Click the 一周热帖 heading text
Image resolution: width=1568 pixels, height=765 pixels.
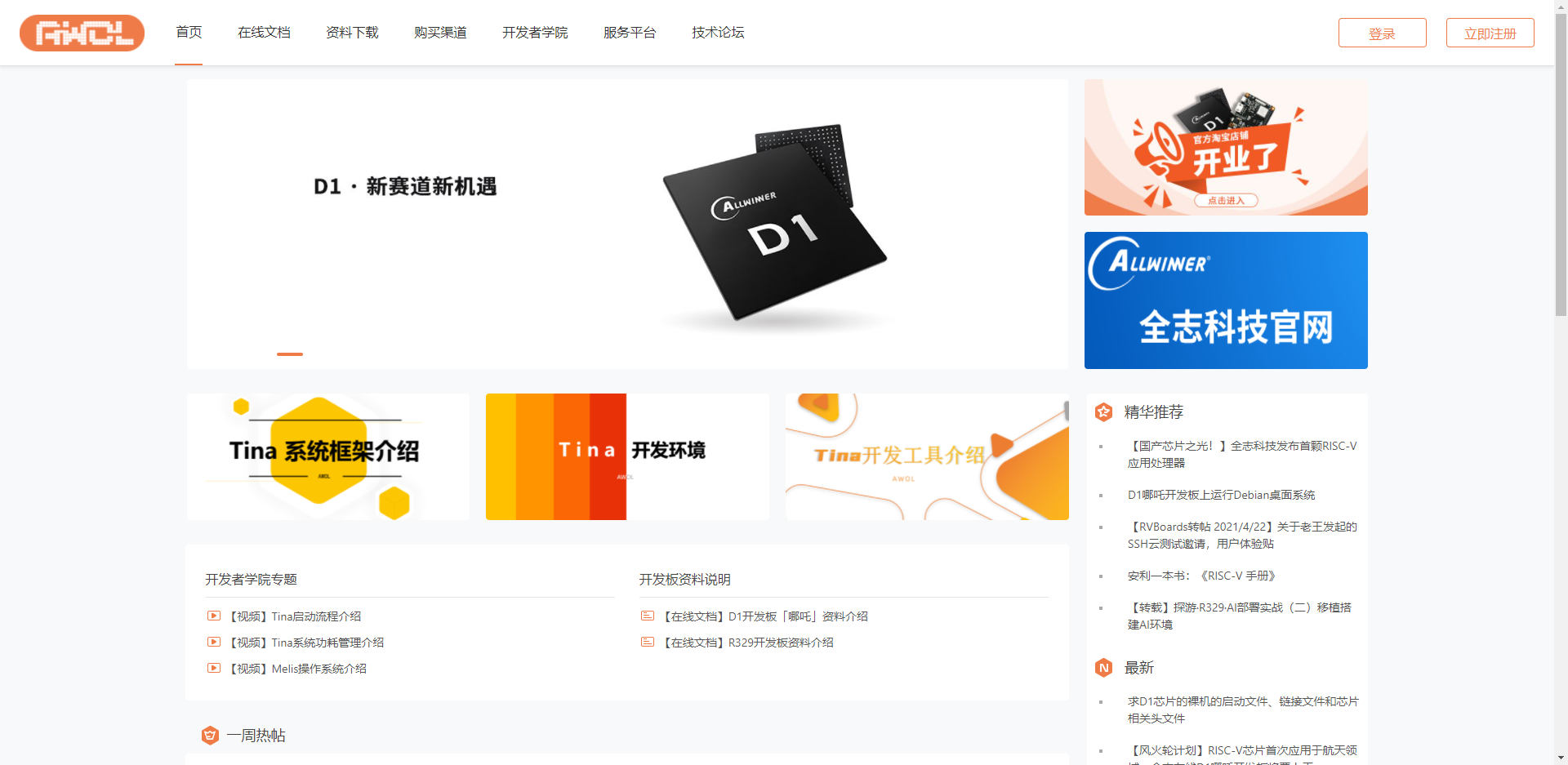(256, 736)
